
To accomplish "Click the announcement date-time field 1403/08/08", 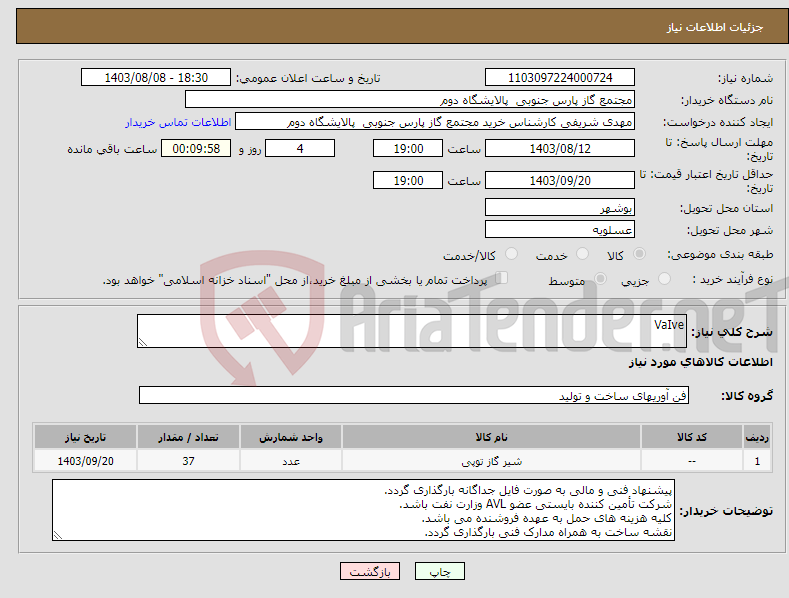I will pos(156,78).
